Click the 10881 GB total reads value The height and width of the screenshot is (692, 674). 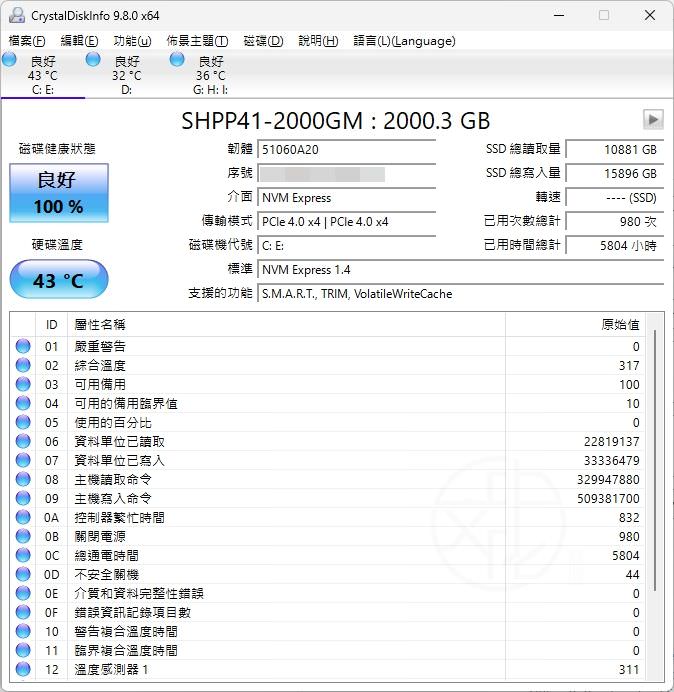point(615,150)
